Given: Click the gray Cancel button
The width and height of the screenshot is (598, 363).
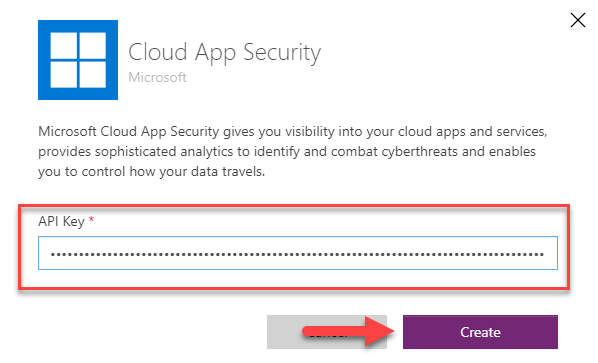Looking at the screenshot, I should [x=327, y=332].
